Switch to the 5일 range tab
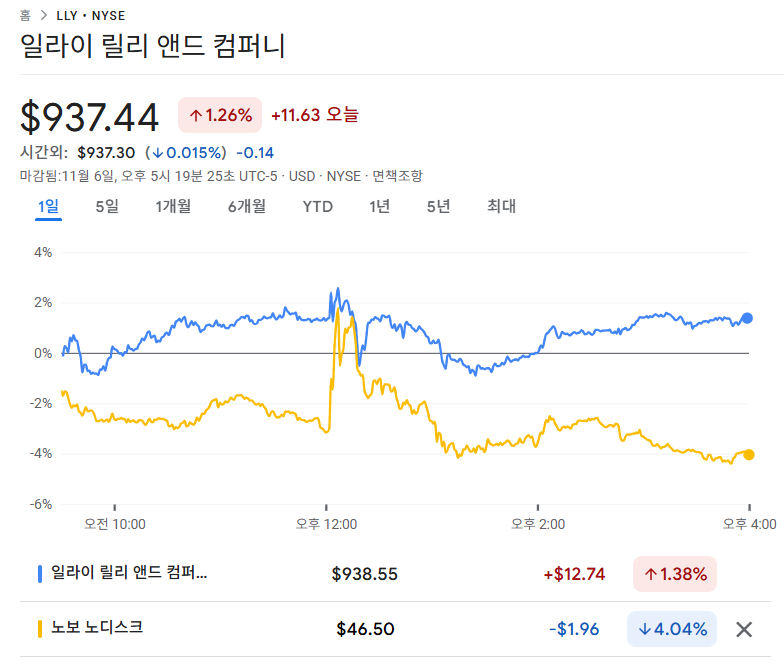Image resolution: width=784 pixels, height=664 pixels. pos(107,207)
